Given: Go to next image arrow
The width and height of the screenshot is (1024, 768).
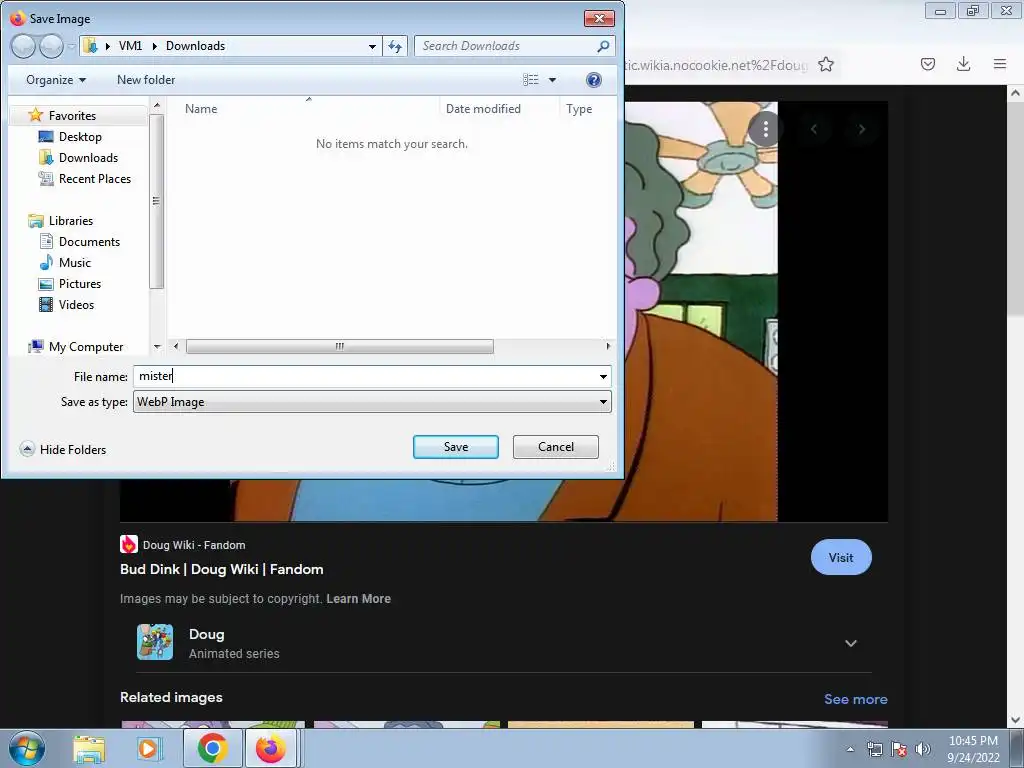Looking at the screenshot, I should click(862, 129).
